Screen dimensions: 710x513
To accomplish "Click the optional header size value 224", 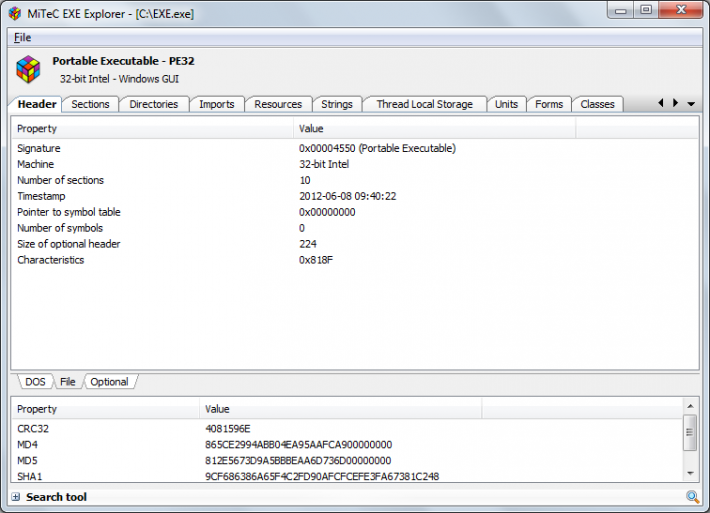I will (307, 244).
